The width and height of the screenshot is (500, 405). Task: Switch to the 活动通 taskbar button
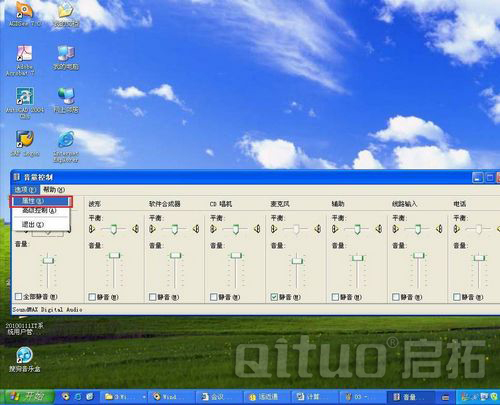coord(267,397)
